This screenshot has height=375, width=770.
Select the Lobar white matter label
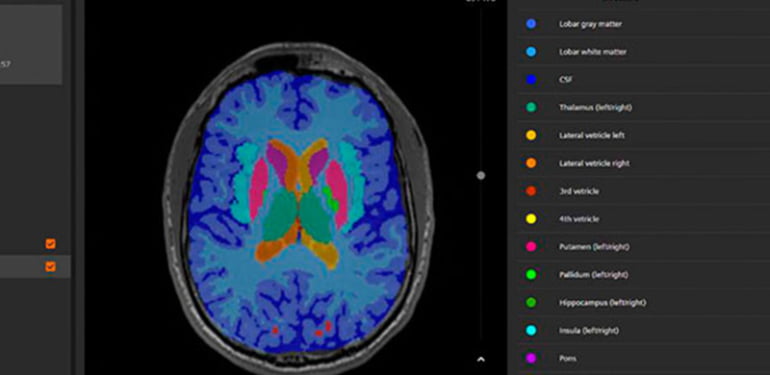pos(593,52)
